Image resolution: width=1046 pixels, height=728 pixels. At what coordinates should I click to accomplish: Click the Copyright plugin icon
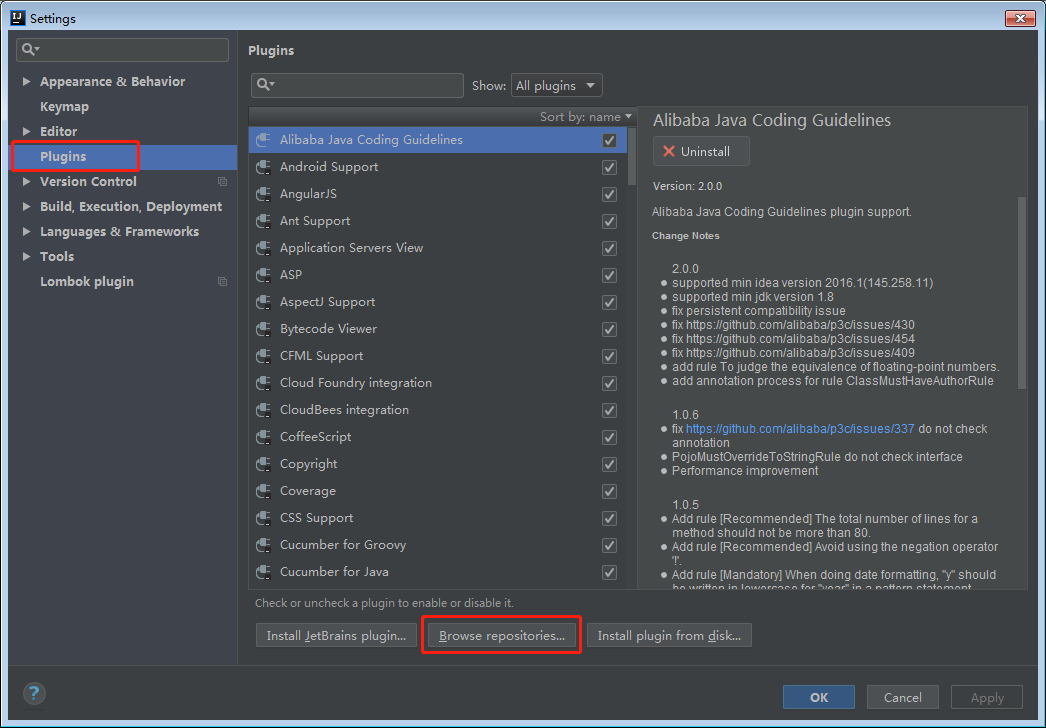tap(264, 464)
